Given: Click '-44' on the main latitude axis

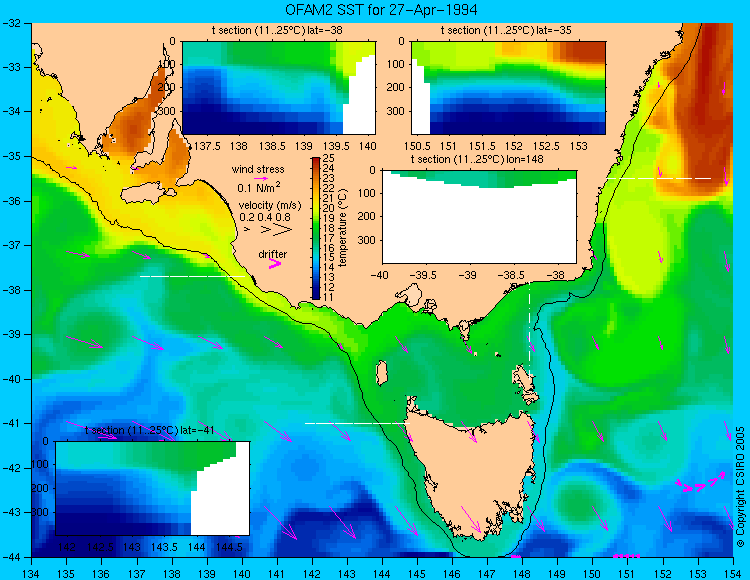Looking at the screenshot, I should (x=11, y=557).
